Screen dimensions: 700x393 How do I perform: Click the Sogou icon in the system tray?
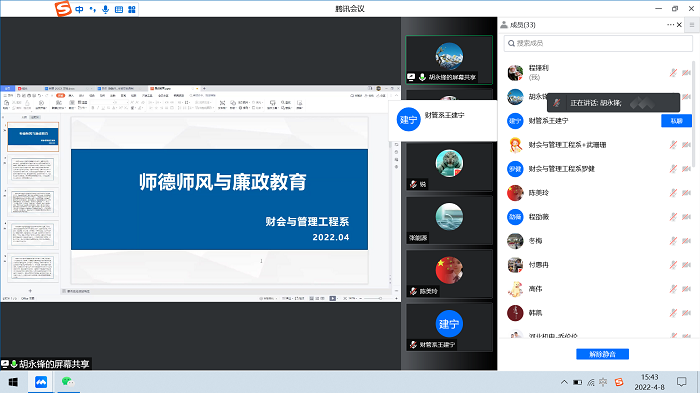[x=619, y=382]
